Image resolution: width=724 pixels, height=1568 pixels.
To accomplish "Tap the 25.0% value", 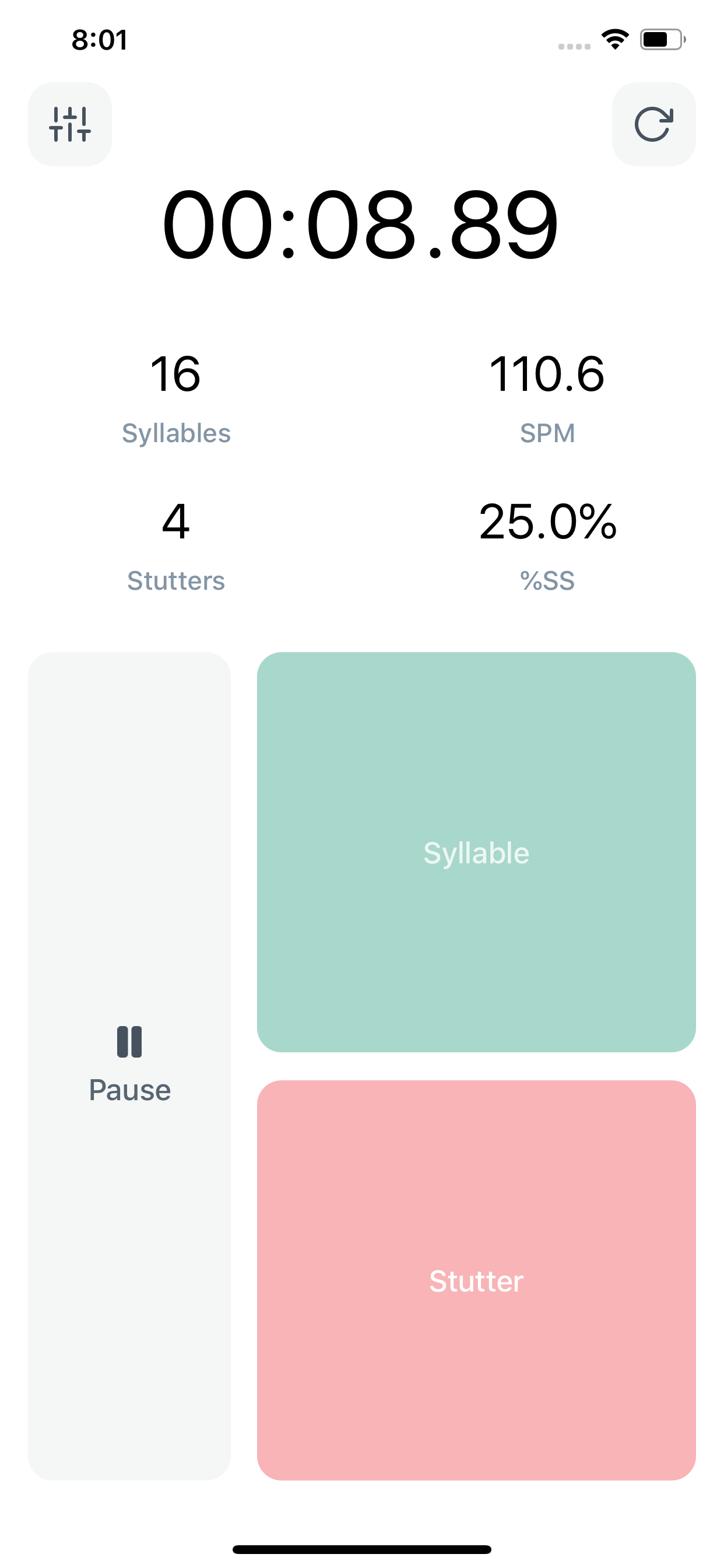I will pyautogui.click(x=547, y=521).
